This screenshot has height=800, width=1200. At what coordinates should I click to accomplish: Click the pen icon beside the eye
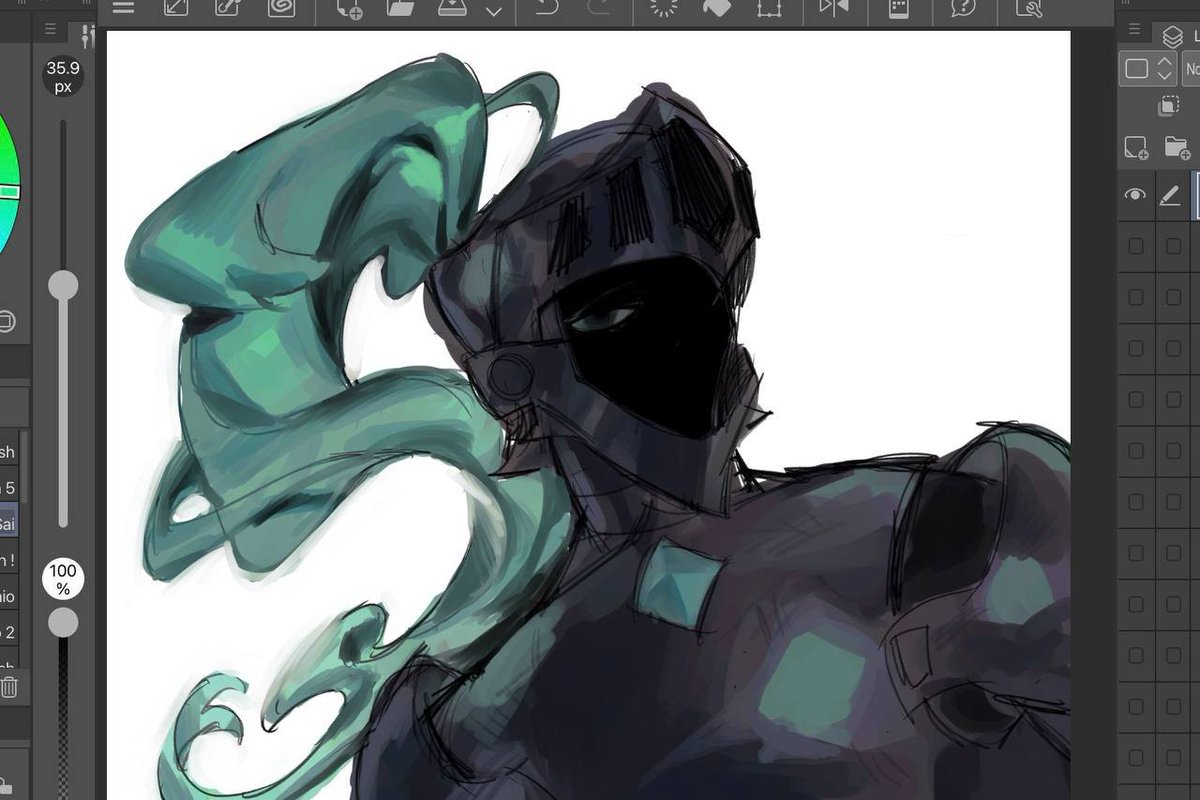[x=1170, y=196]
